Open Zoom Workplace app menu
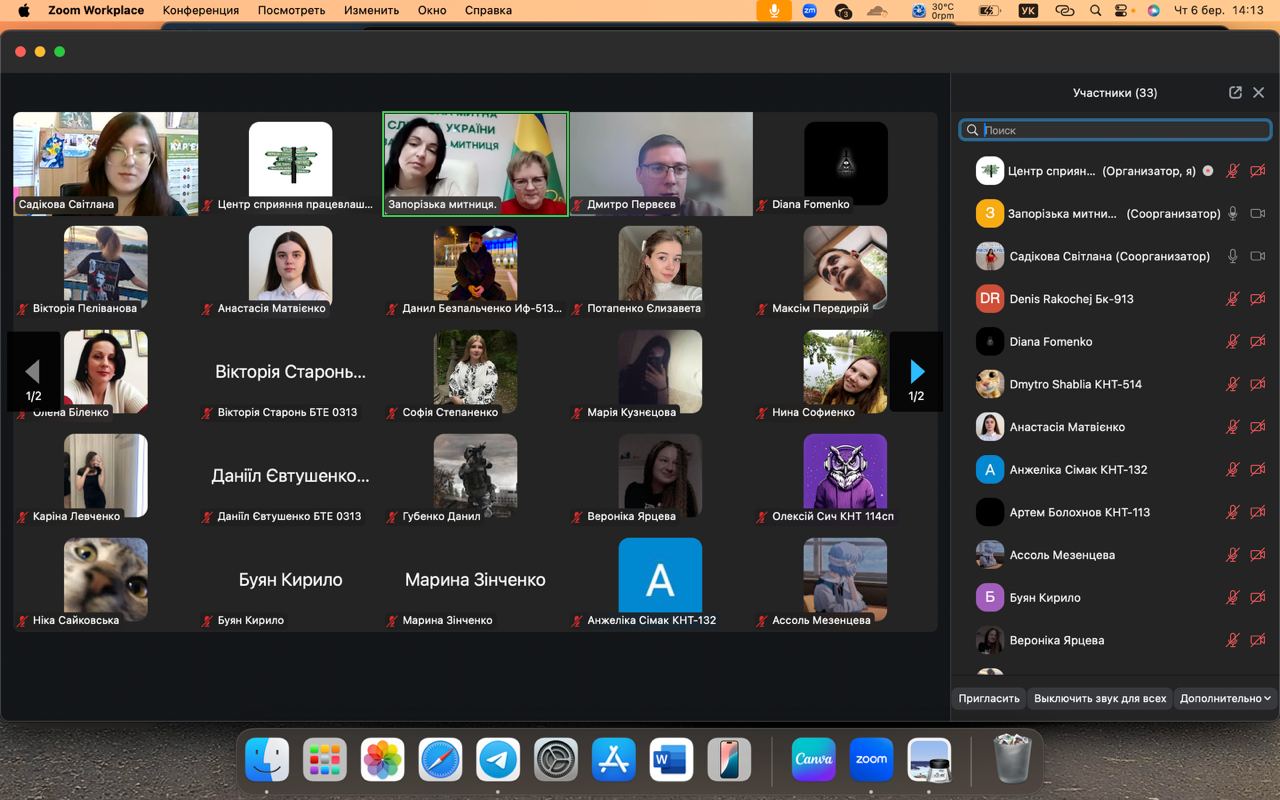This screenshot has width=1280, height=800. (x=96, y=10)
